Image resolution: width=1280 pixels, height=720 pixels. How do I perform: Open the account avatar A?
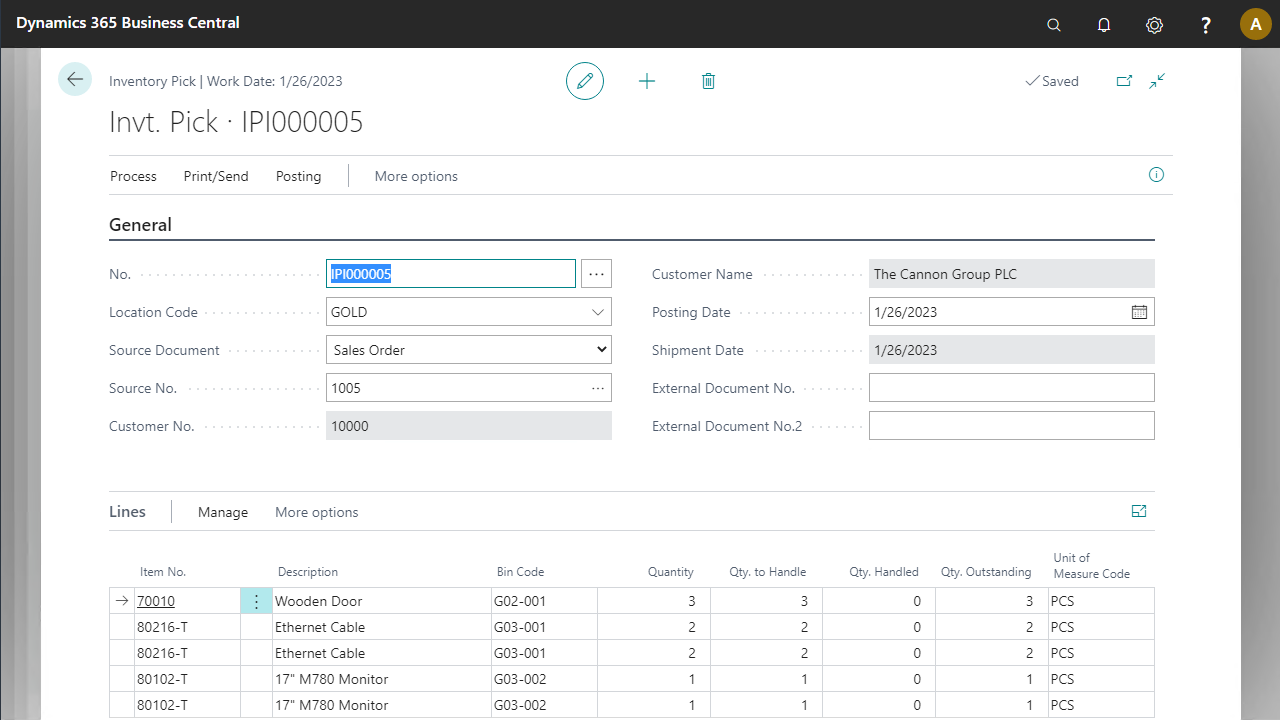[x=1255, y=24]
